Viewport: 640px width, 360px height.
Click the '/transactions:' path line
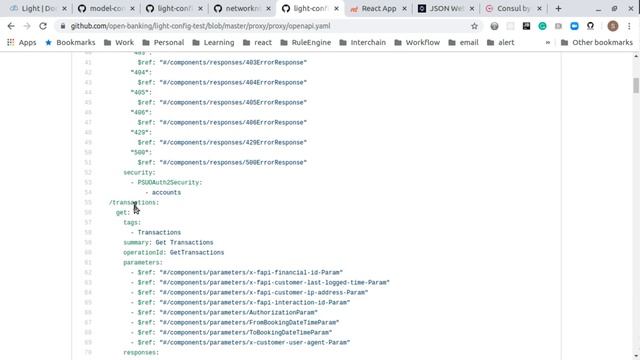[134, 202]
